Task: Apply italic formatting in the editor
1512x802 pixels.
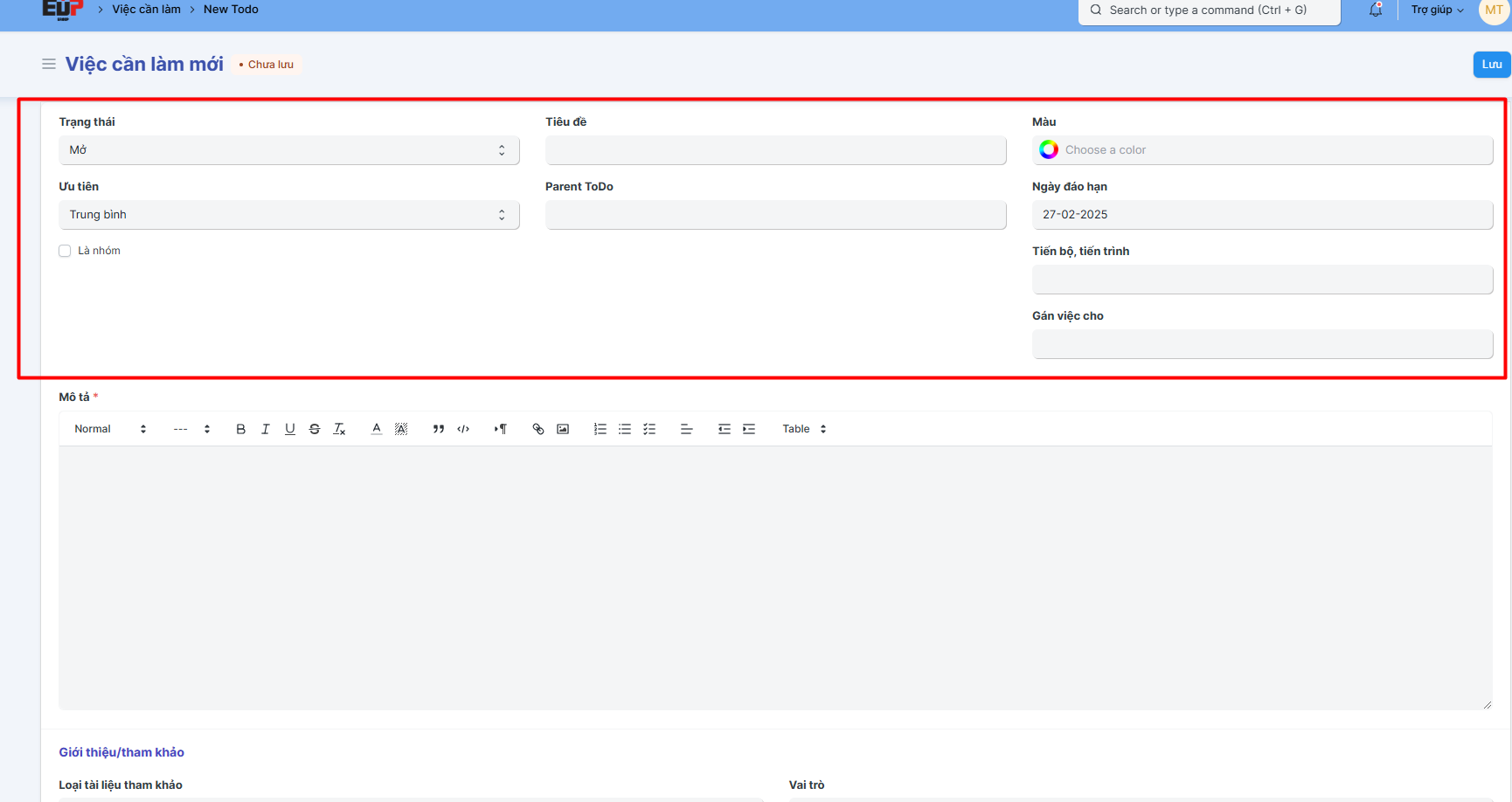Action: 266,429
